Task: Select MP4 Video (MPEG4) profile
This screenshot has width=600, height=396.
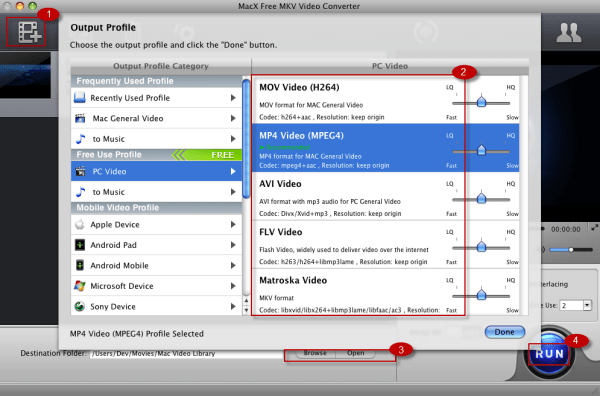Action: 385,147
